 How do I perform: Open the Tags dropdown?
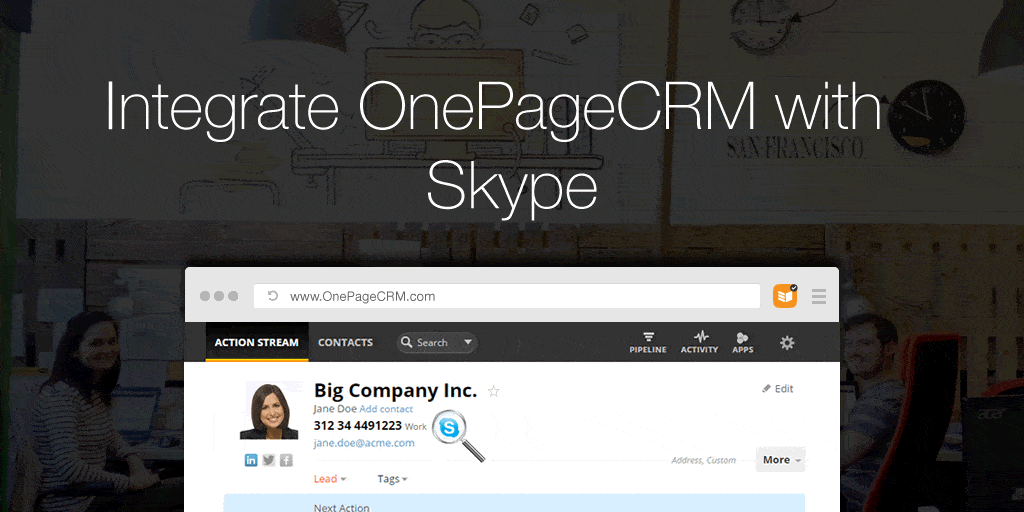(392, 479)
